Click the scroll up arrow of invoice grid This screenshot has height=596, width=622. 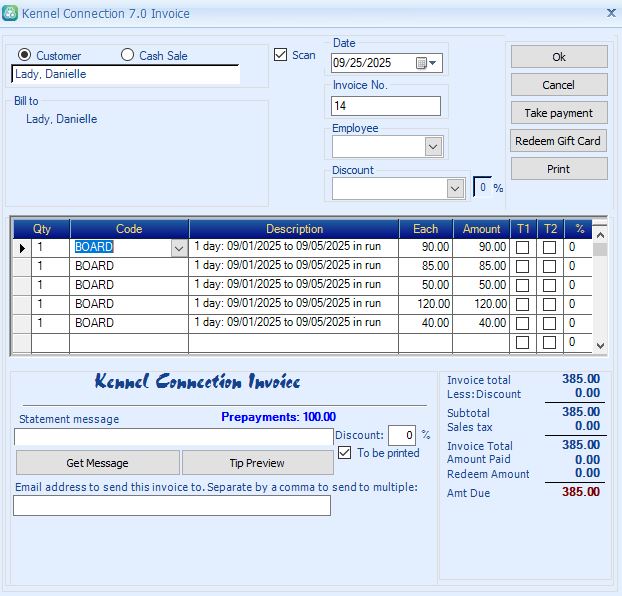(600, 235)
